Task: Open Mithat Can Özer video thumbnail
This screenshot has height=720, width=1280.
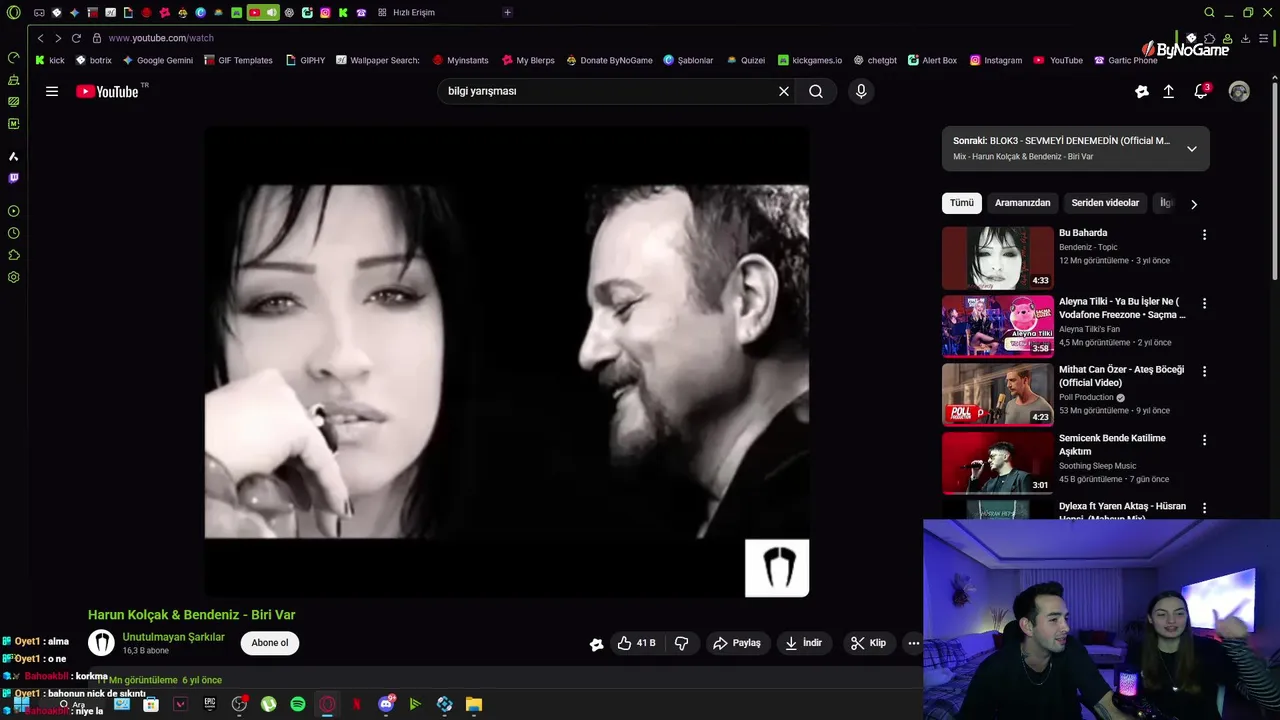Action: (998, 394)
